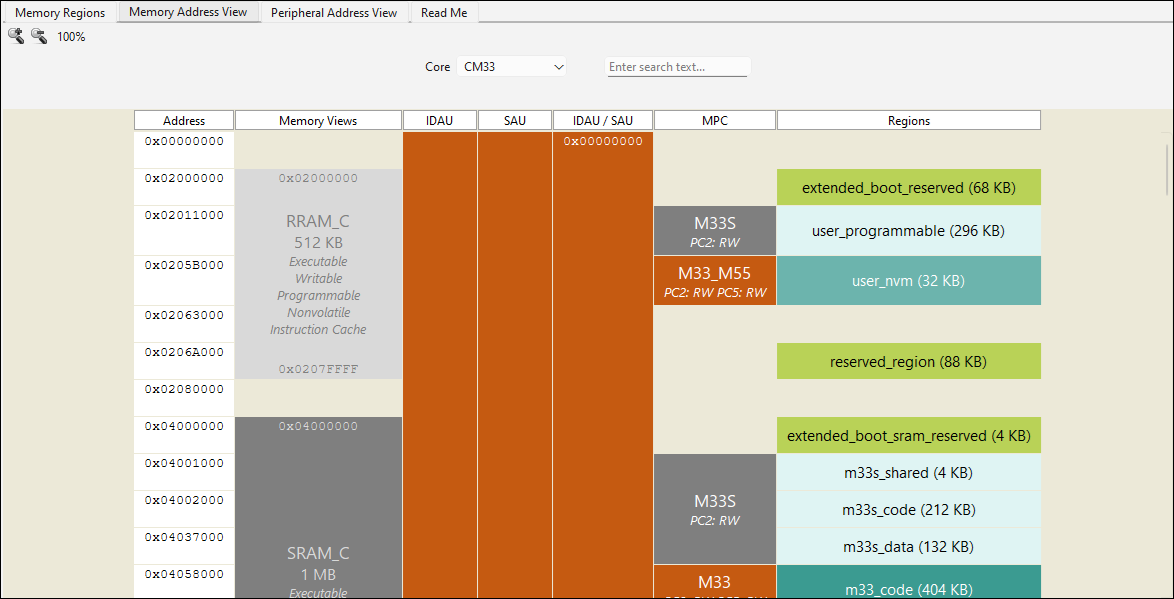Select the user_programmable (296 KB) region

(908, 231)
